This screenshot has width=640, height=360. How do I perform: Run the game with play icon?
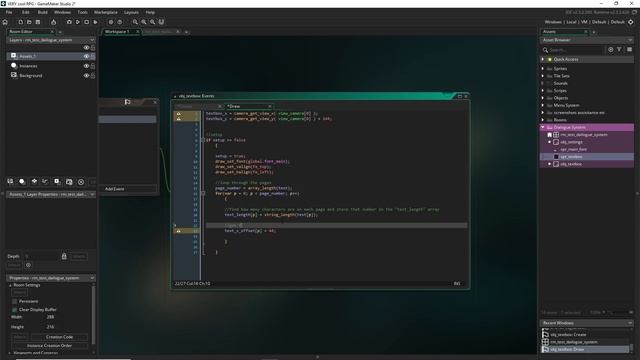78,22
